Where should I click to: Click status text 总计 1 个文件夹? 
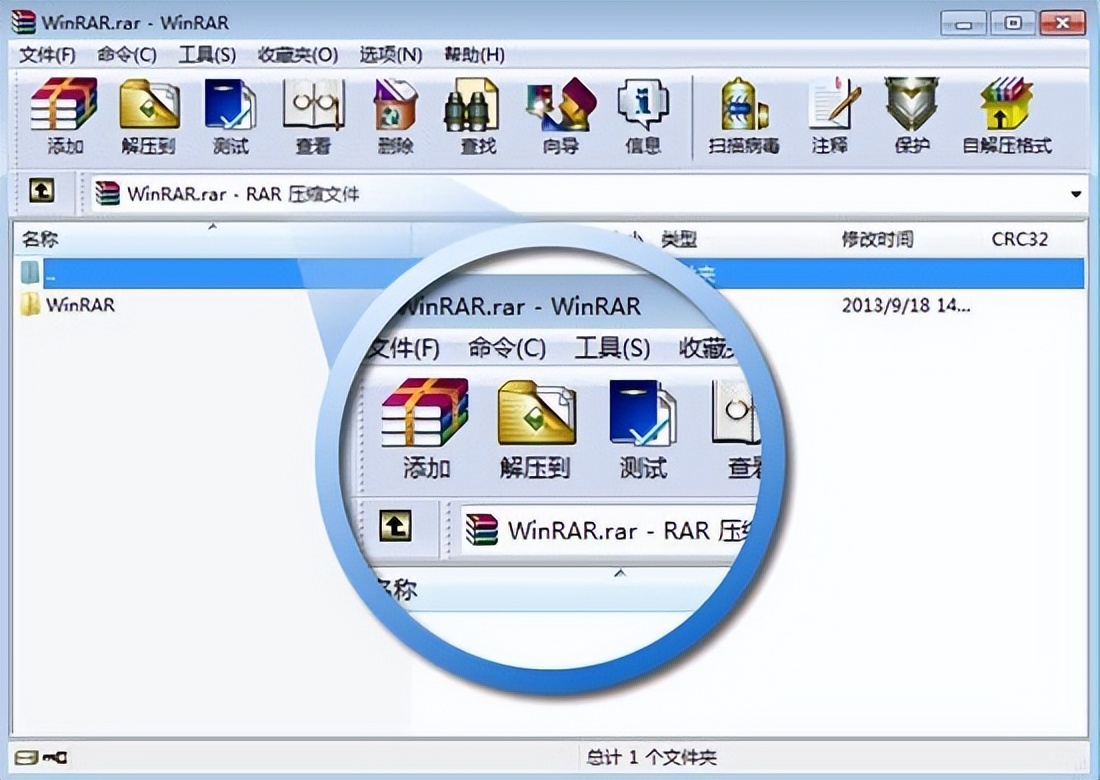tap(652, 758)
